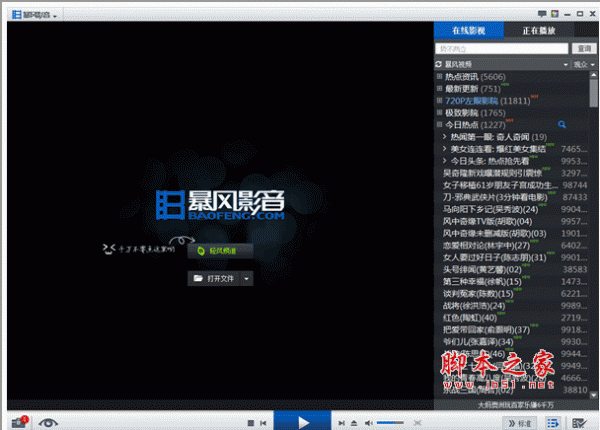This screenshot has height=430, width=600.
Task: Mute audio via the speaker icon
Action: tap(368, 423)
